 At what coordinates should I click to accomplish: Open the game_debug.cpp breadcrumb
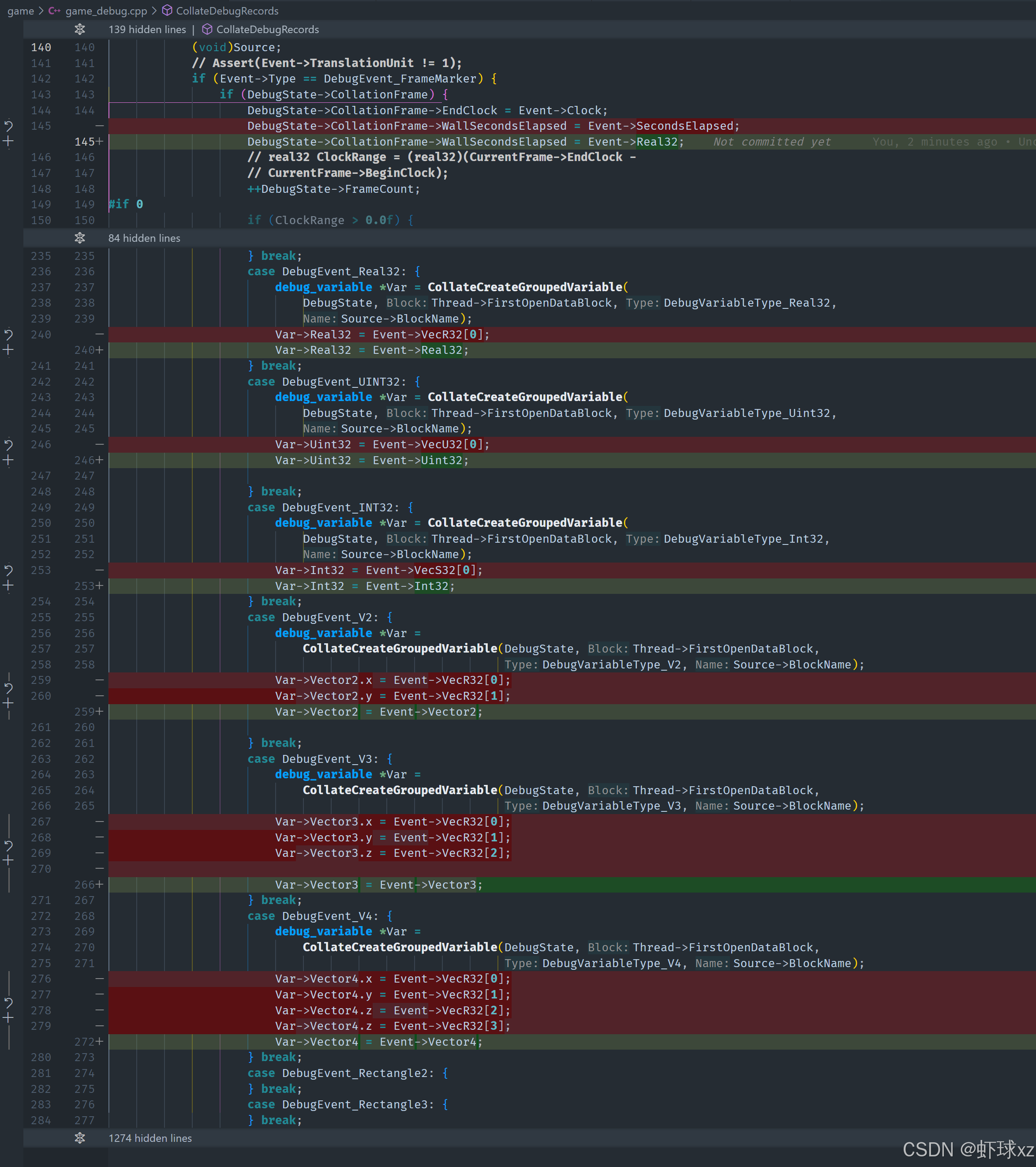(105, 11)
